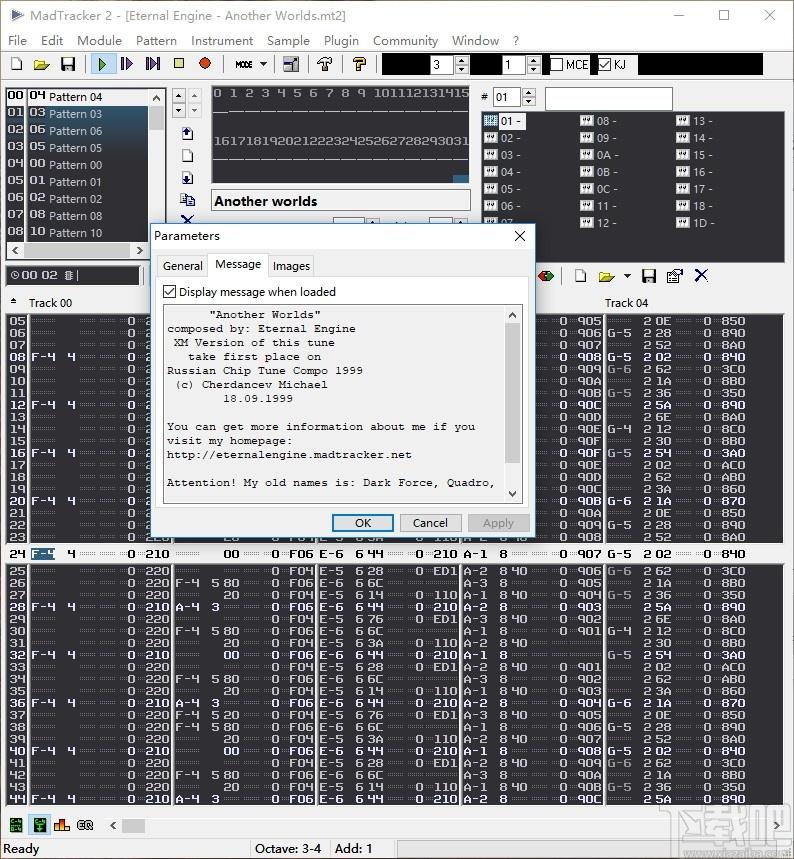Expand dropdown arrow next to instrument folder
This screenshot has width=794, height=859.
point(627,276)
